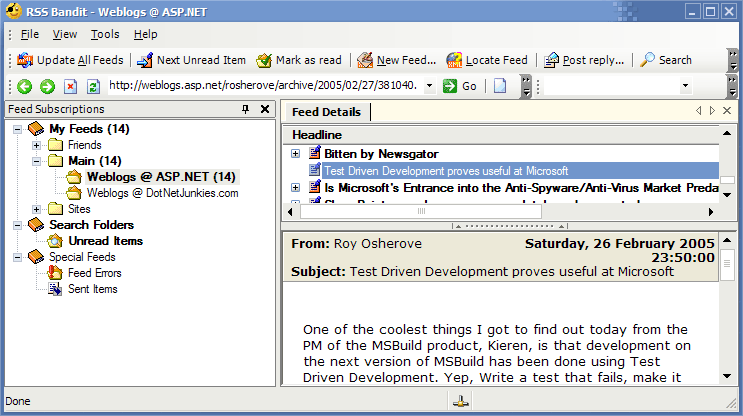Click the Sites folder icon

coord(55,208)
